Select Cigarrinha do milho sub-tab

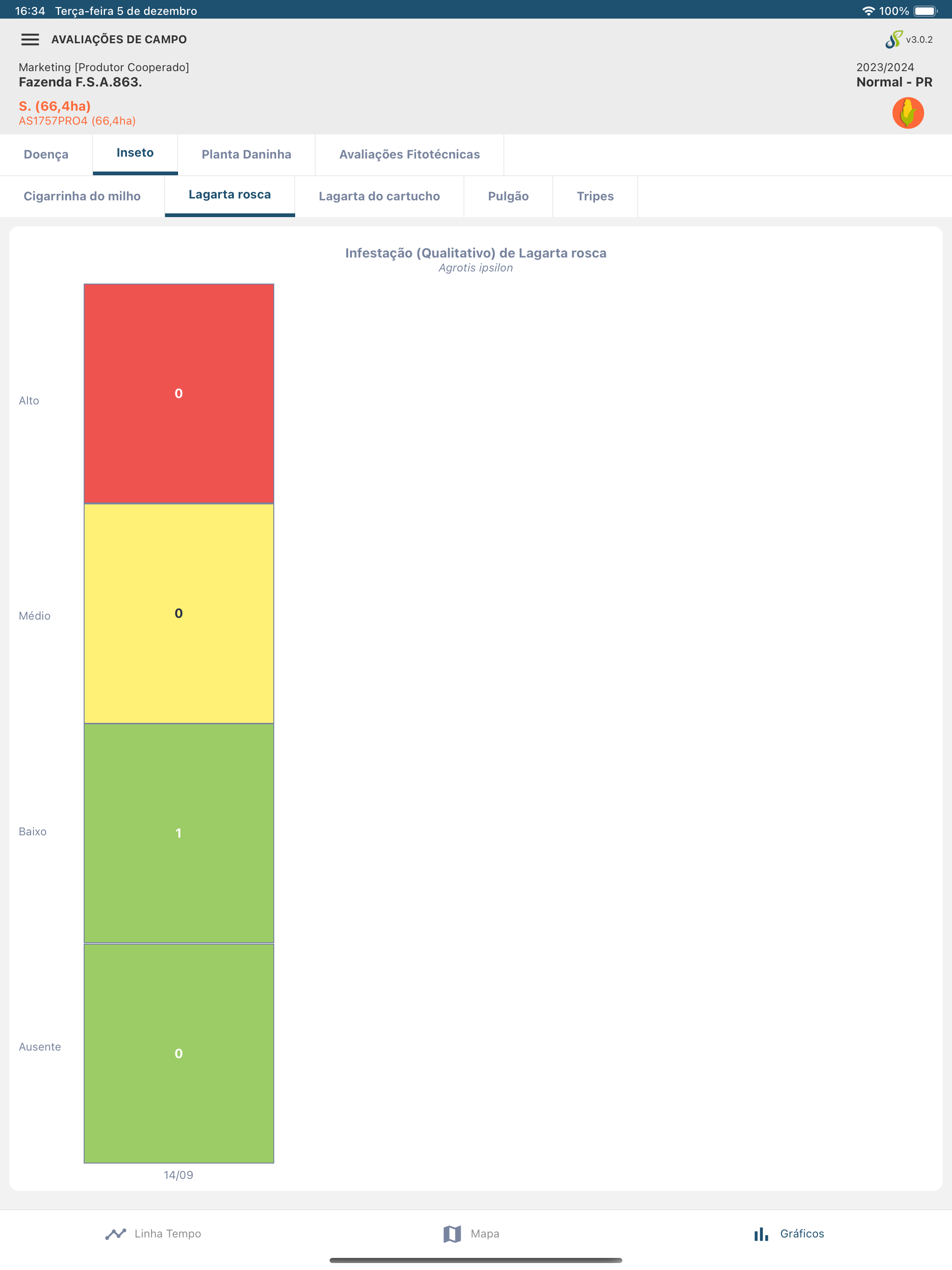pos(82,196)
